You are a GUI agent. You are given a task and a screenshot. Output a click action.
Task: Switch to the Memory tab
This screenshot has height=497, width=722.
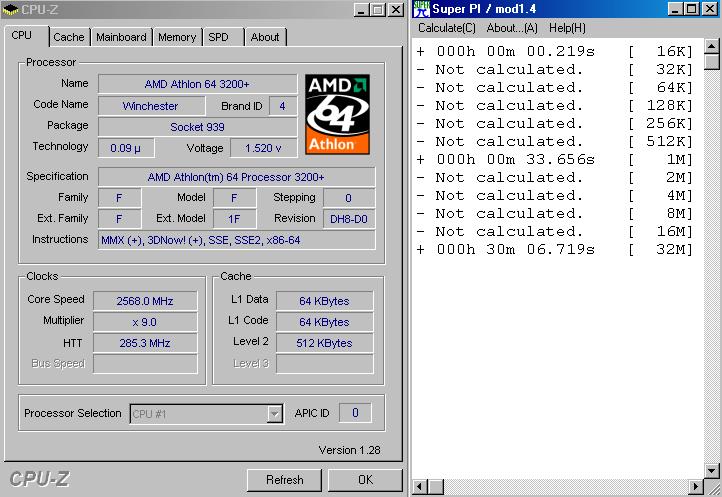177,37
